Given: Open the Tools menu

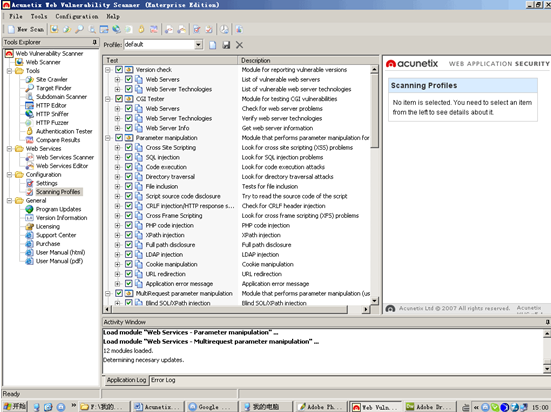Looking at the screenshot, I should tap(39, 17).
